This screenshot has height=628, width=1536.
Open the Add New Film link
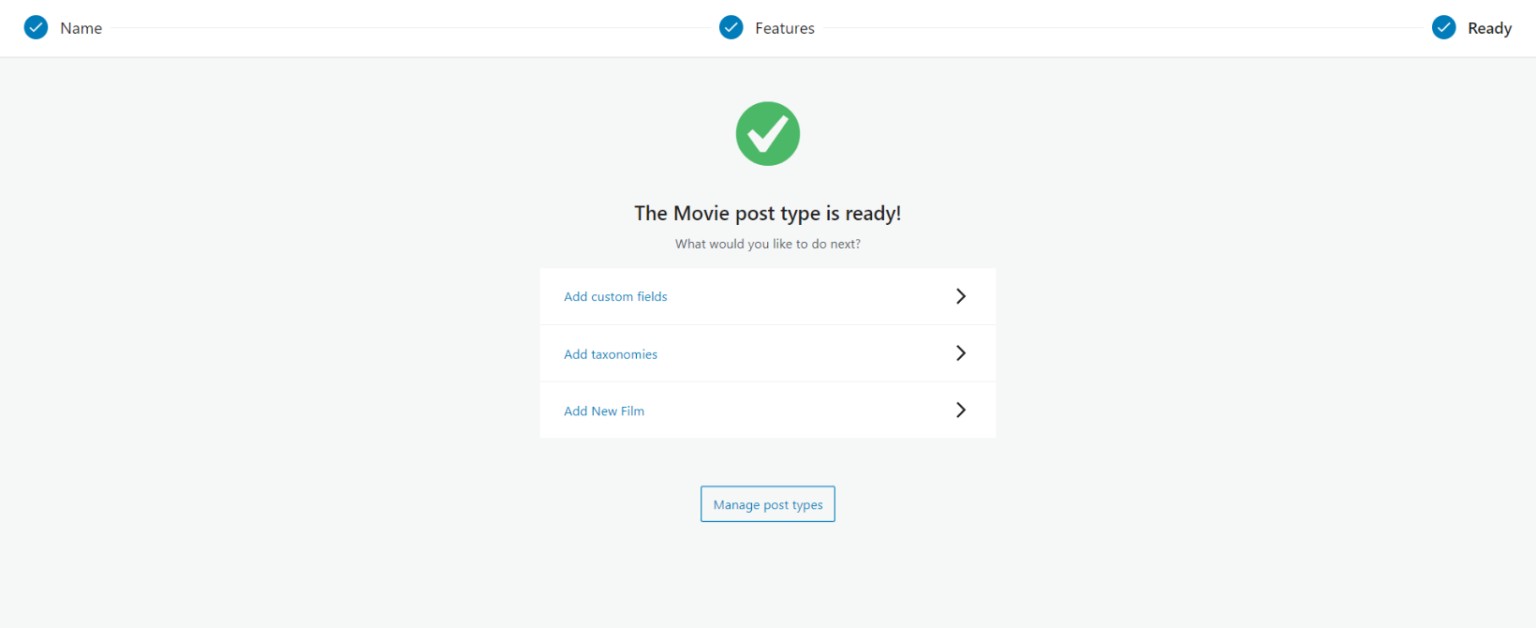(604, 410)
